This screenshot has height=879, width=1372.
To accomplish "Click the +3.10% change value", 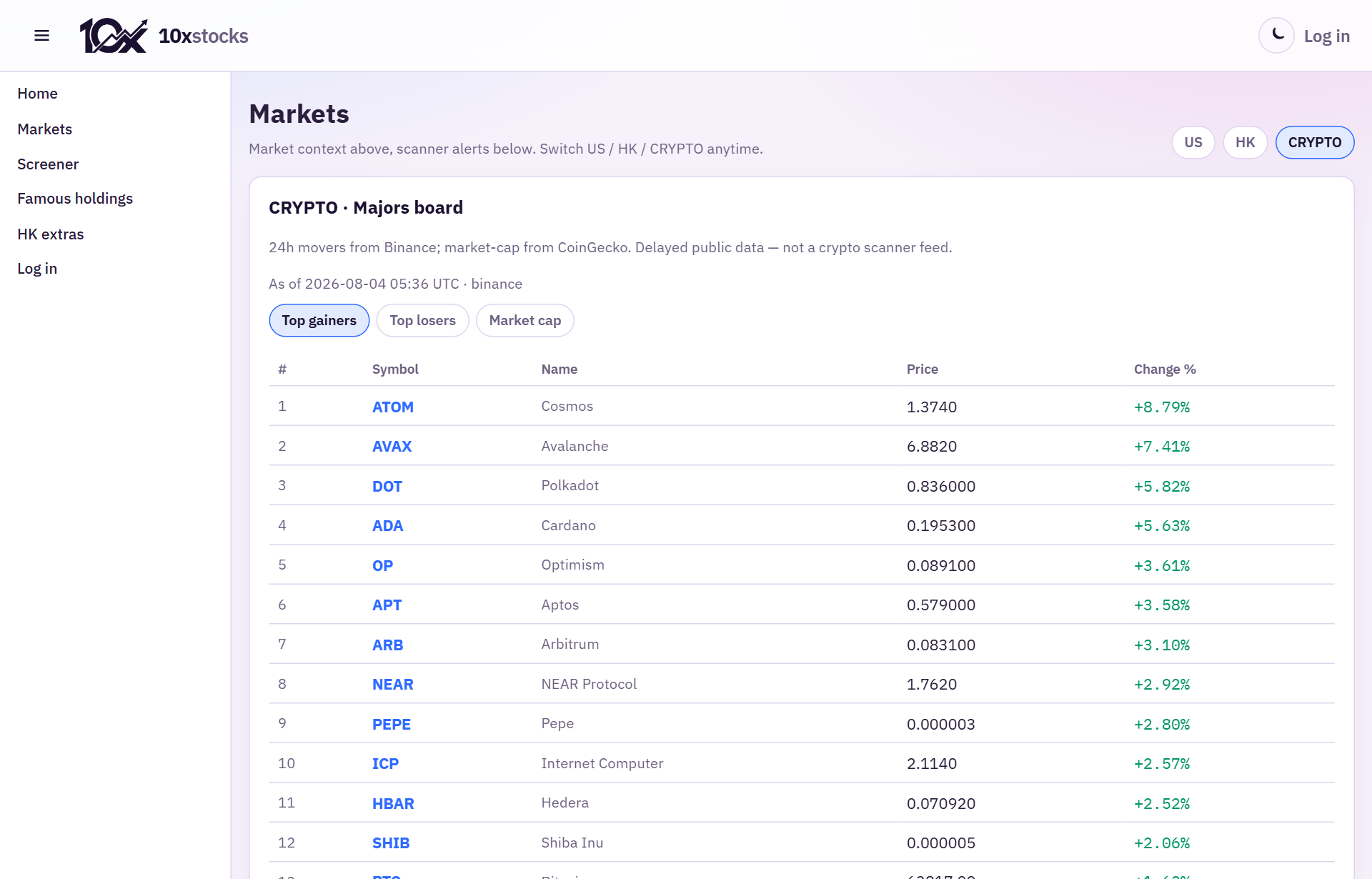I will tap(1162, 645).
